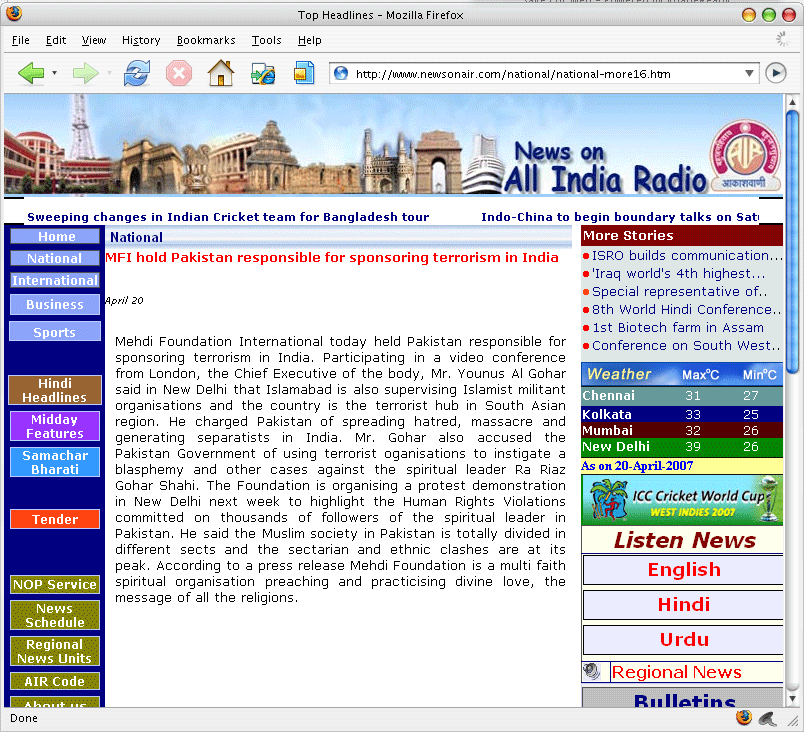
Task: Open the View menu
Action: tap(94, 40)
